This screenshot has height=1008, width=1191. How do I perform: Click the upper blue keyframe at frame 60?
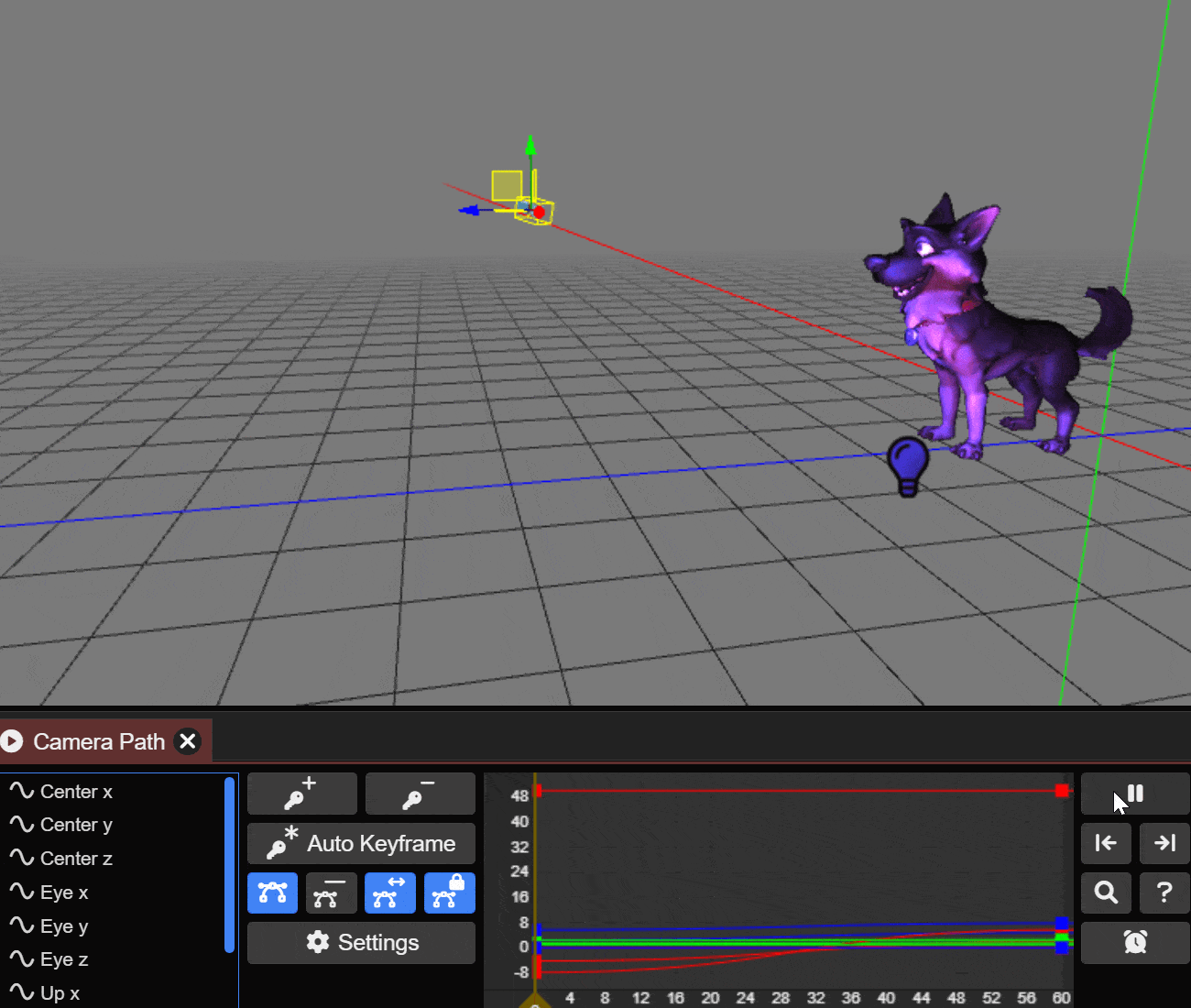click(1062, 924)
